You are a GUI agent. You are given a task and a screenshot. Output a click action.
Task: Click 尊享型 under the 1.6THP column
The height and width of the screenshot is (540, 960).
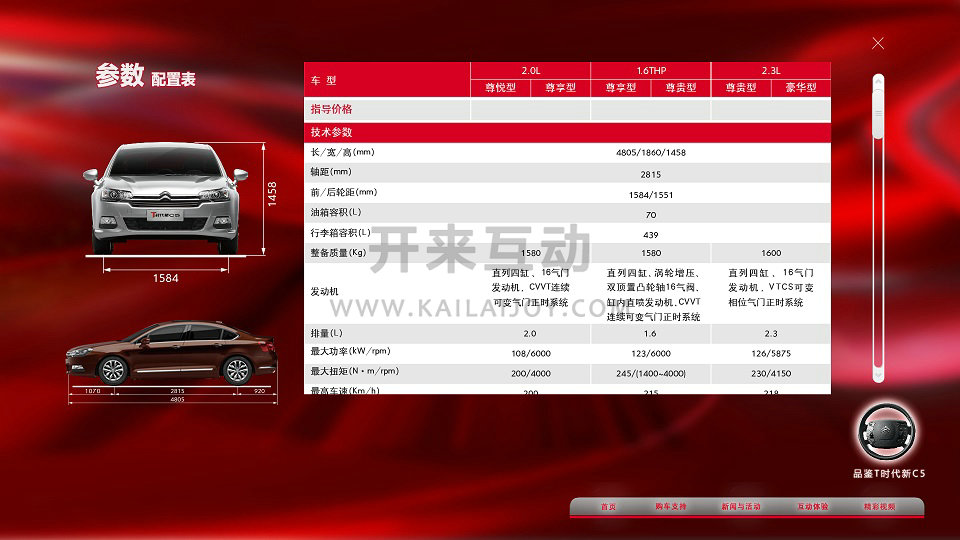[x=621, y=88]
